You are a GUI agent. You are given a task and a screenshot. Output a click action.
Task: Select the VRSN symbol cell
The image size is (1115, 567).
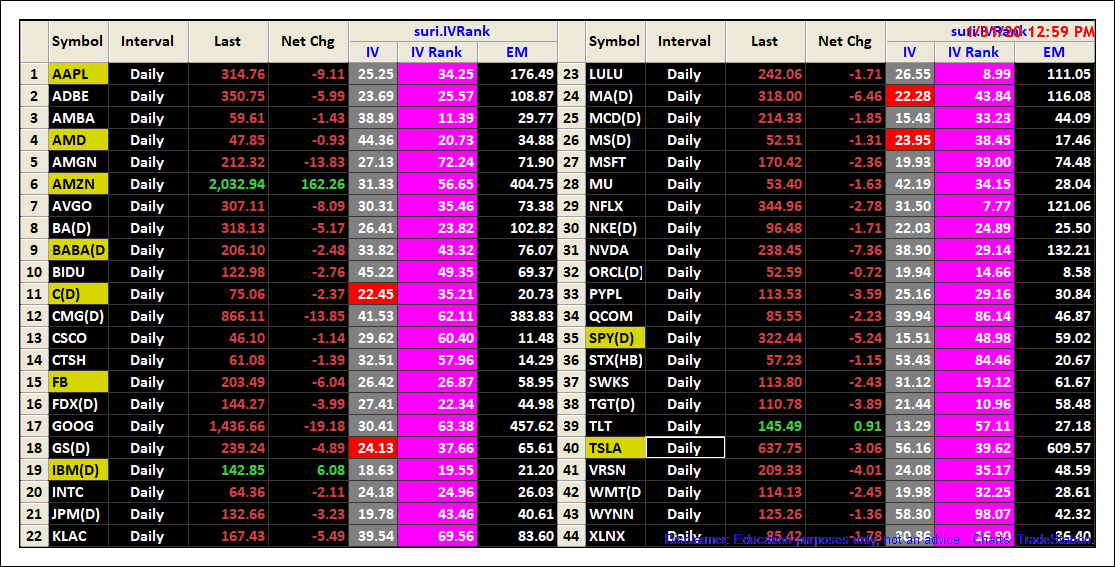pyautogui.click(x=615, y=471)
